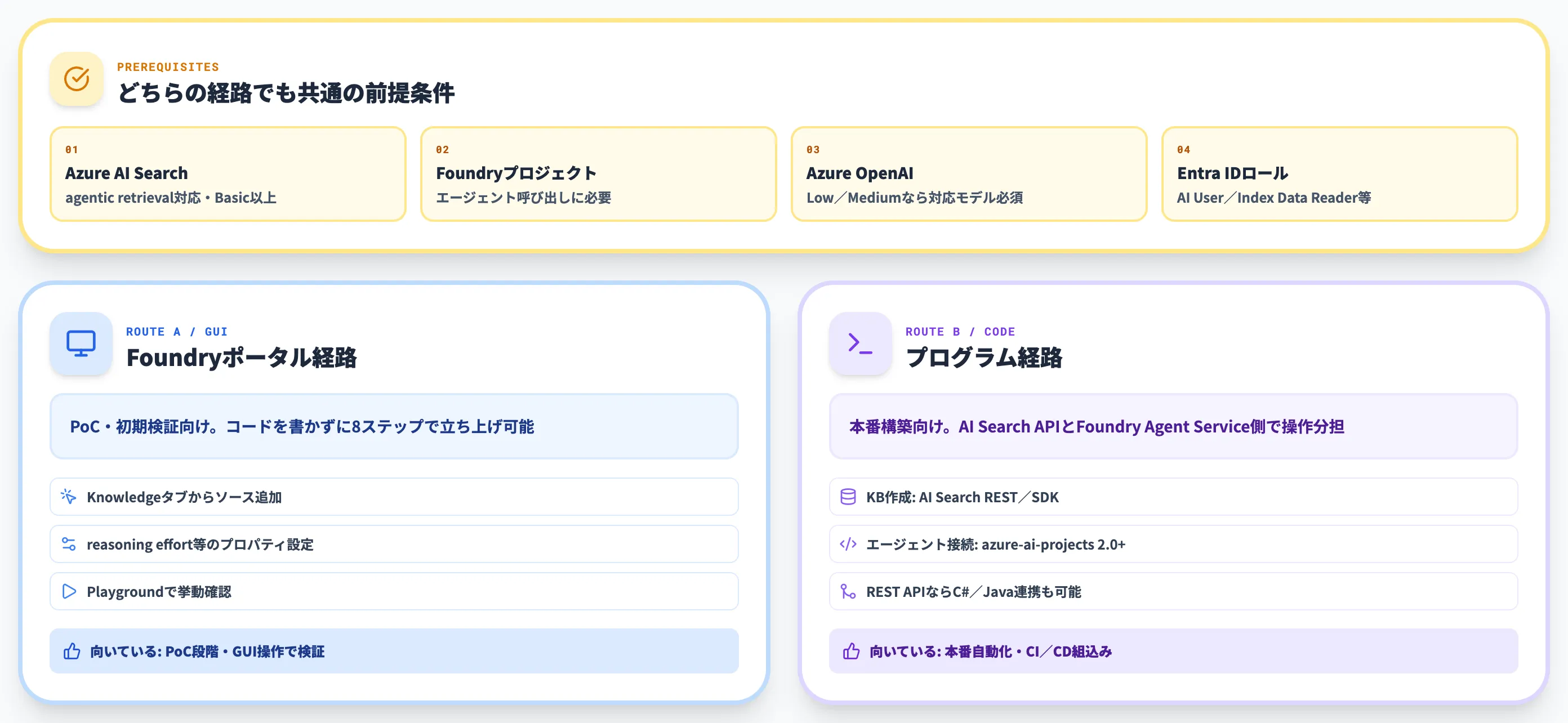This screenshot has height=723, width=1568.
Task: Click the sparkle icon beside Knowledgeタブからソース追加
Action: pyautogui.click(x=69, y=496)
